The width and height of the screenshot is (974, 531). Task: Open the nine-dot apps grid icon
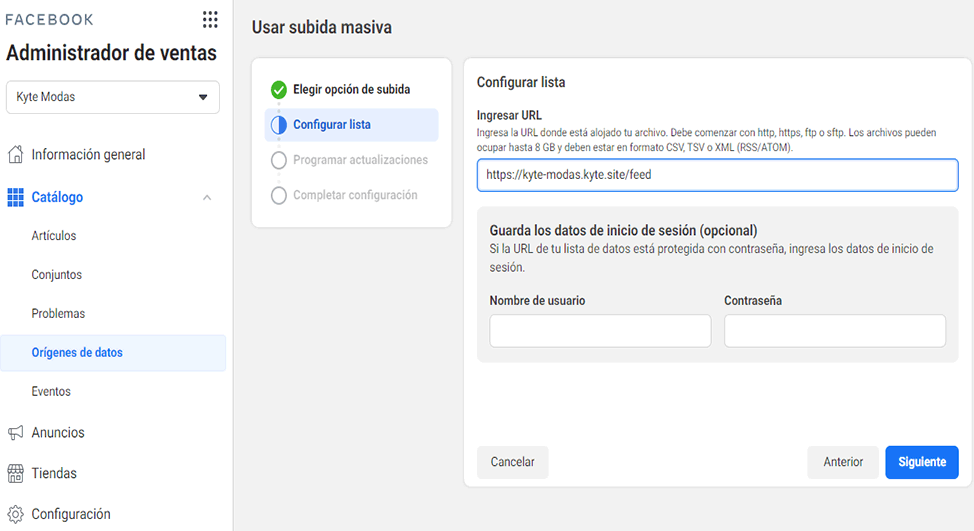click(210, 19)
